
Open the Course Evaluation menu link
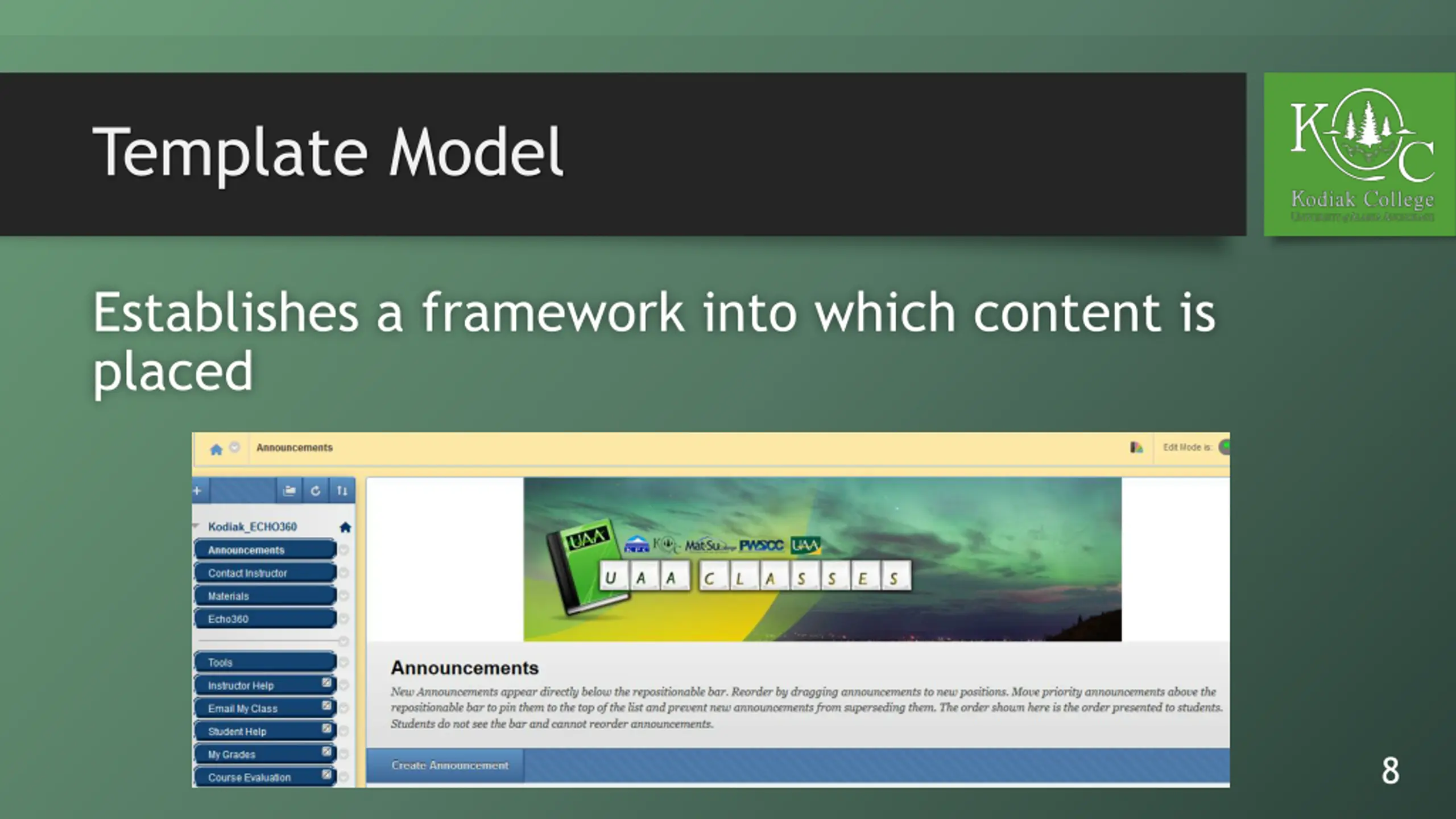265,777
